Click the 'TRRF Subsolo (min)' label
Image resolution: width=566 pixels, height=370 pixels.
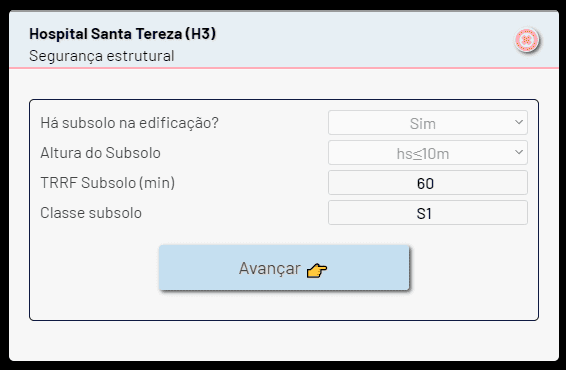(x=108, y=183)
